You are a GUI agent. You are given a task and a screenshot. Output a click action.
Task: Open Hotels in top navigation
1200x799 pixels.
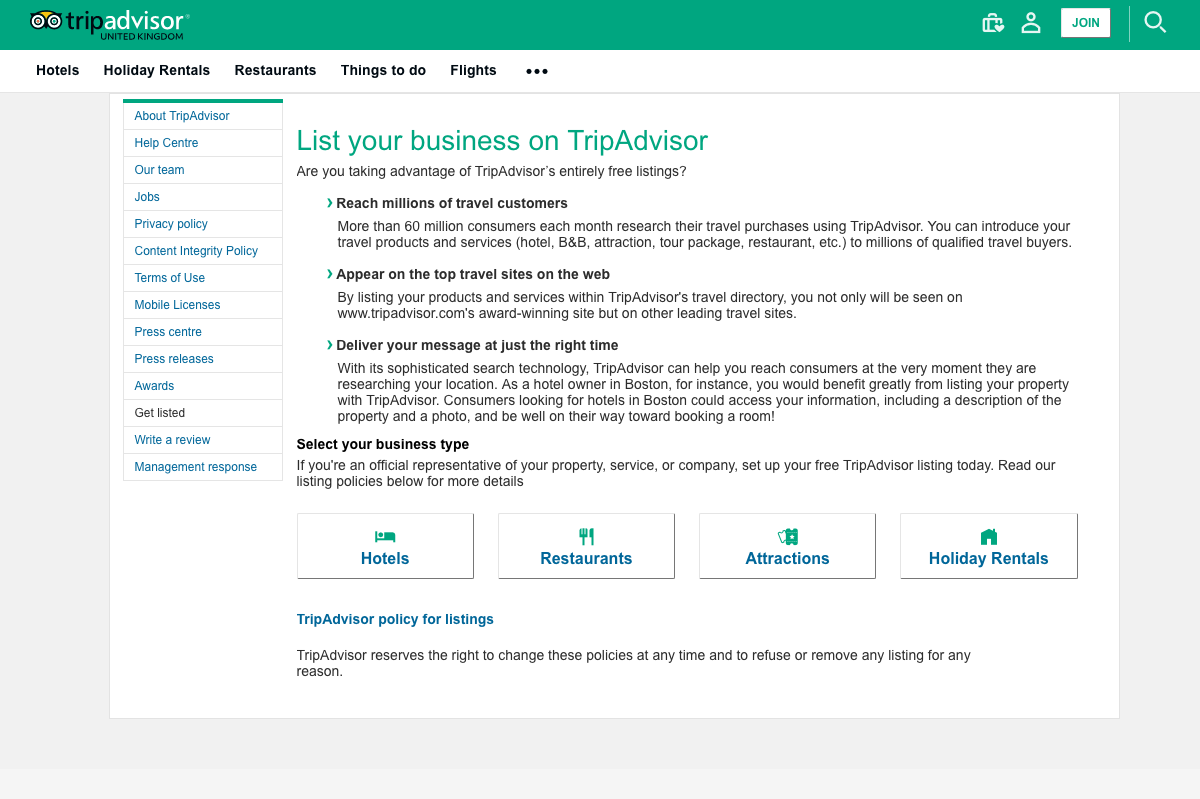click(x=58, y=70)
